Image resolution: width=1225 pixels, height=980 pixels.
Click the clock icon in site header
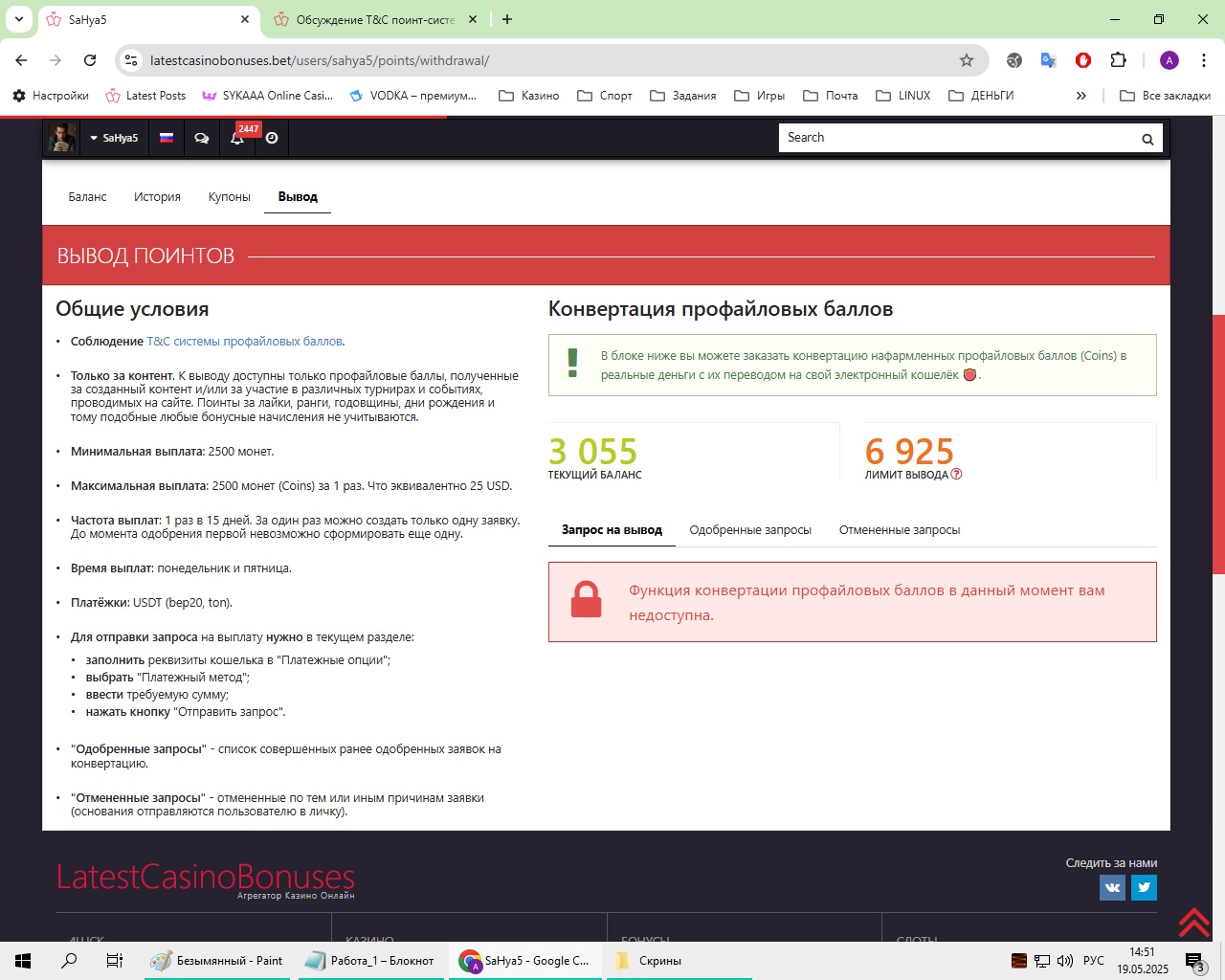point(272,138)
